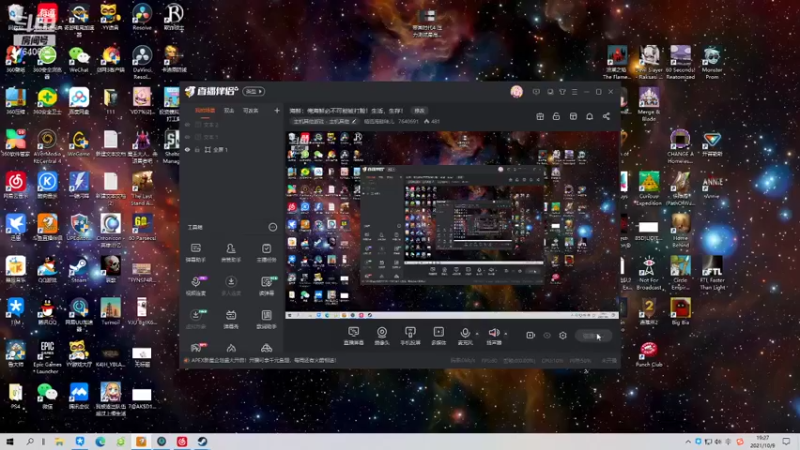Open streaming settings gear
The height and width of the screenshot is (450, 800).
(563, 335)
